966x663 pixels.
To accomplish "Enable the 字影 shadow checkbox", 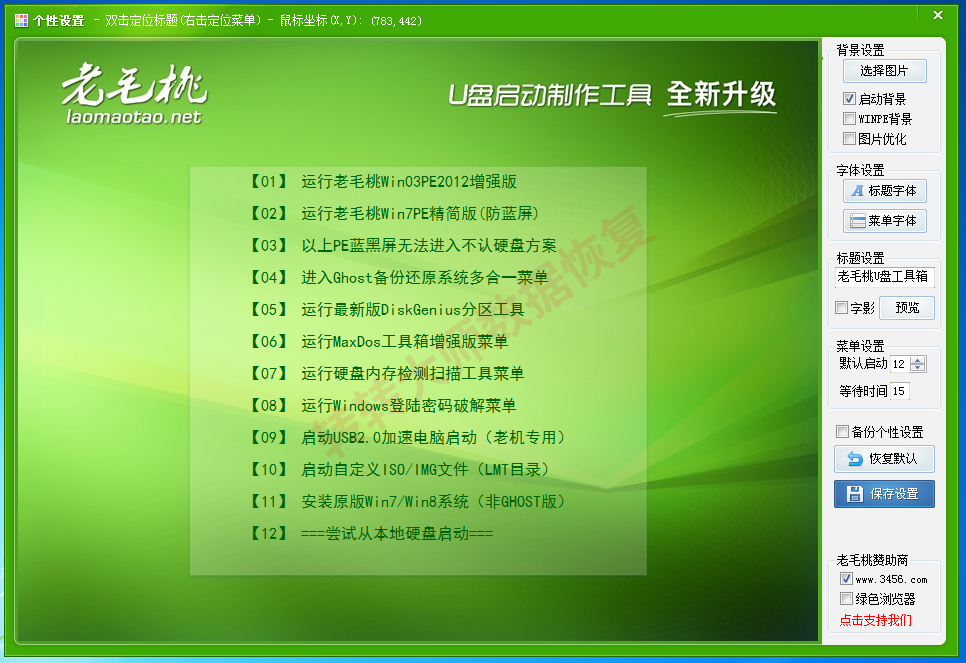I will click(x=842, y=307).
